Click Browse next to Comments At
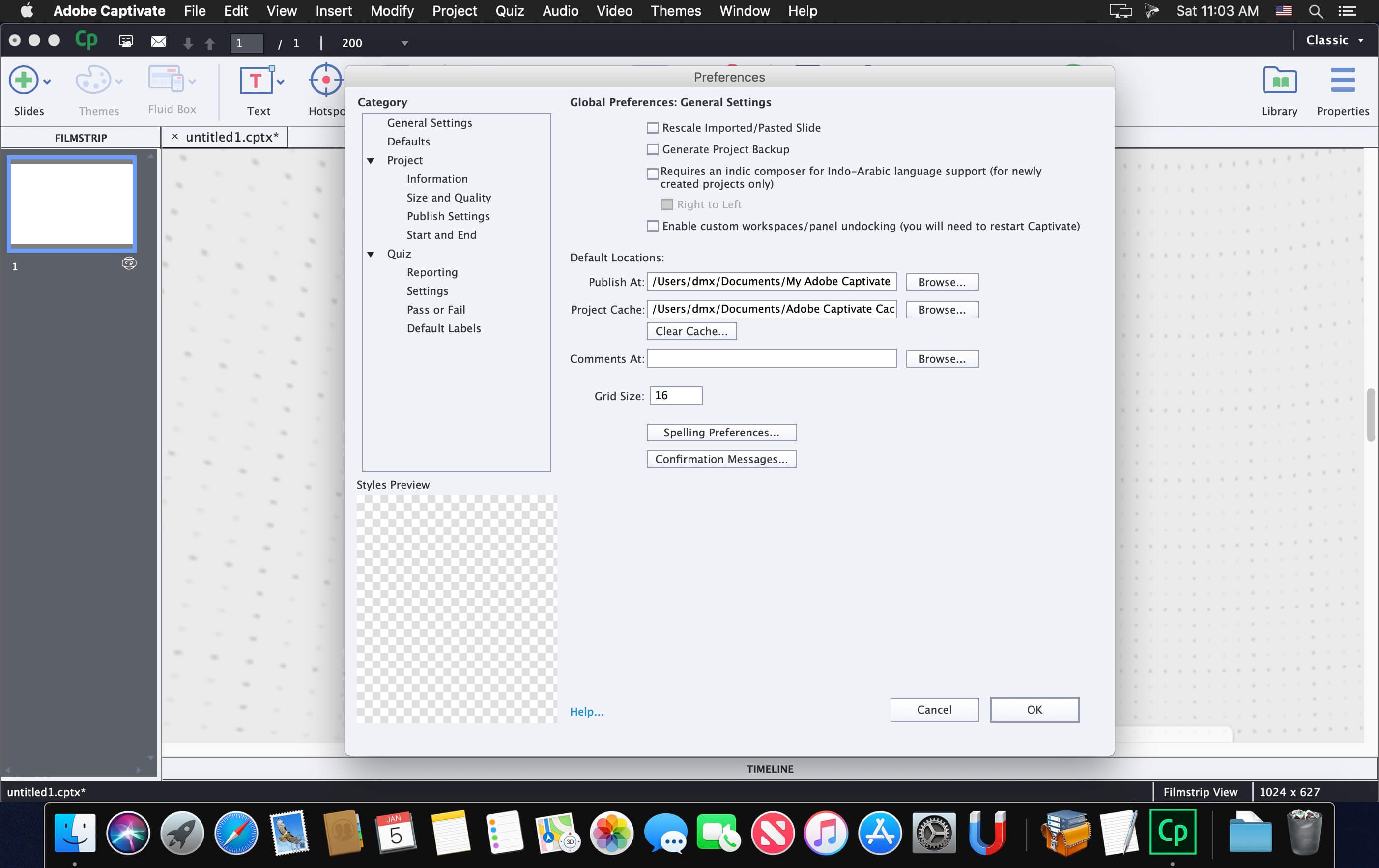This screenshot has width=1379, height=868. pos(942,358)
